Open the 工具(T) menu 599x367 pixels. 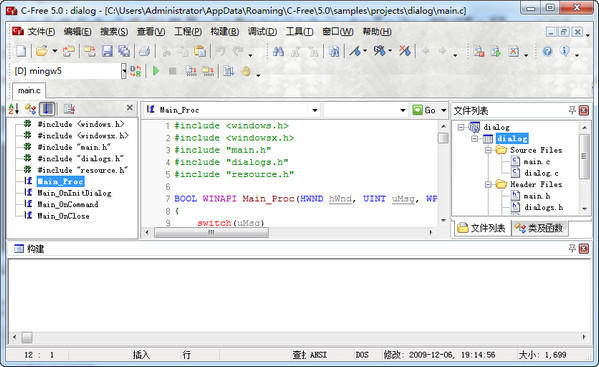(300, 32)
